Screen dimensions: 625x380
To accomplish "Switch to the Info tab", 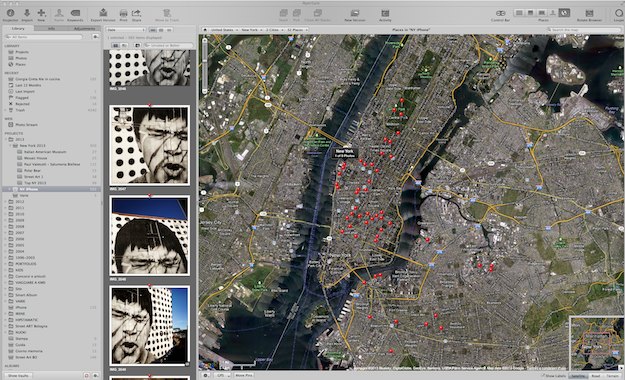I will (x=51, y=29).
